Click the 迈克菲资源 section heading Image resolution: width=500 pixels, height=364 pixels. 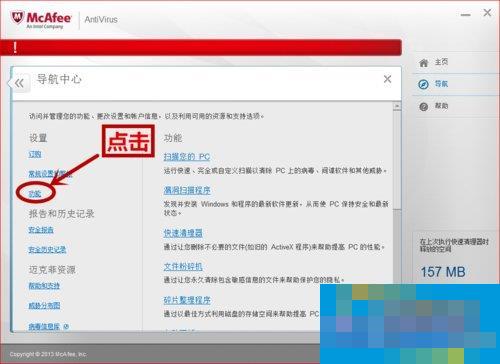pos(52,270)
